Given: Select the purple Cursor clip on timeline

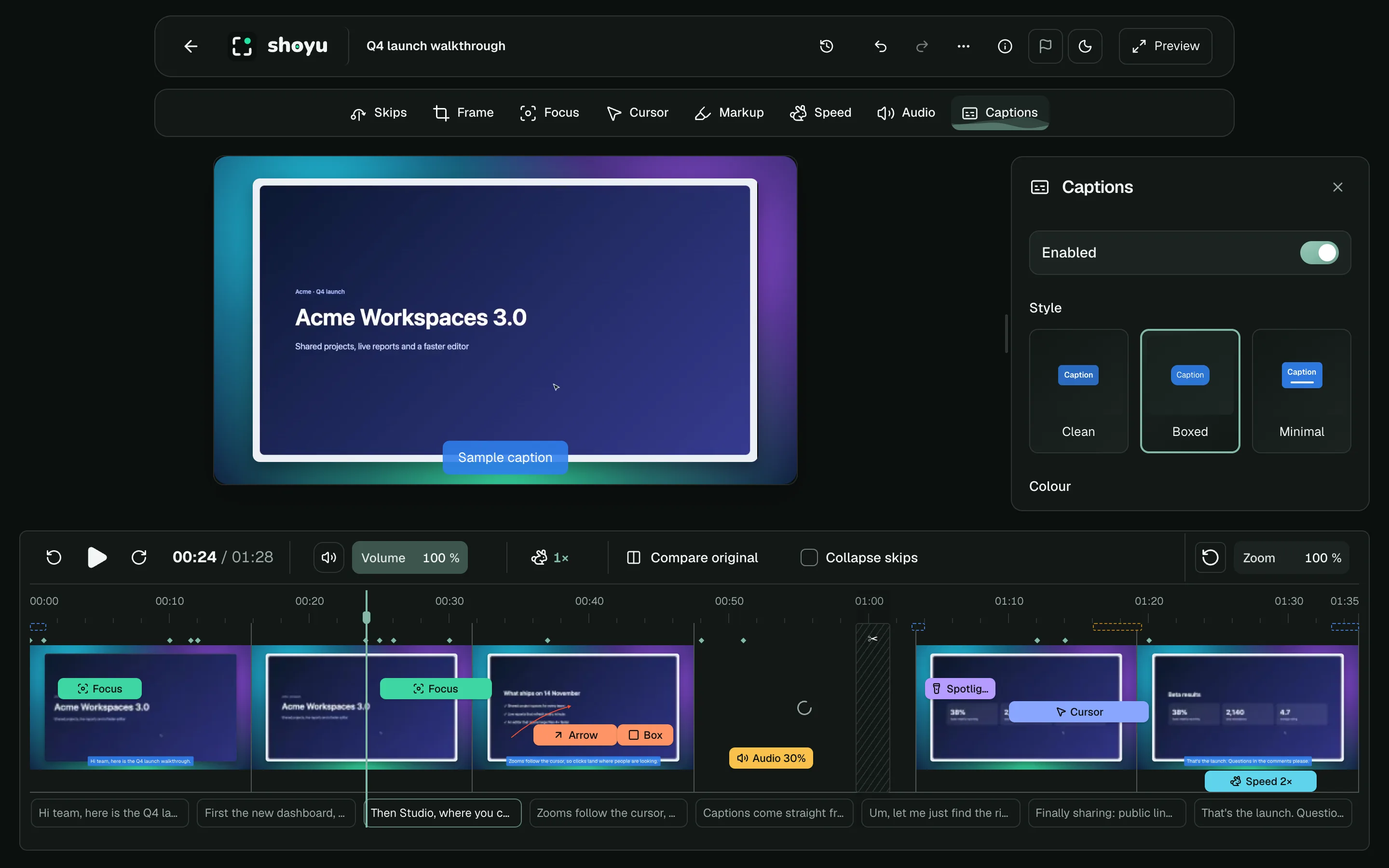Looking at the screenshot, I should [x=1078, y=712].
